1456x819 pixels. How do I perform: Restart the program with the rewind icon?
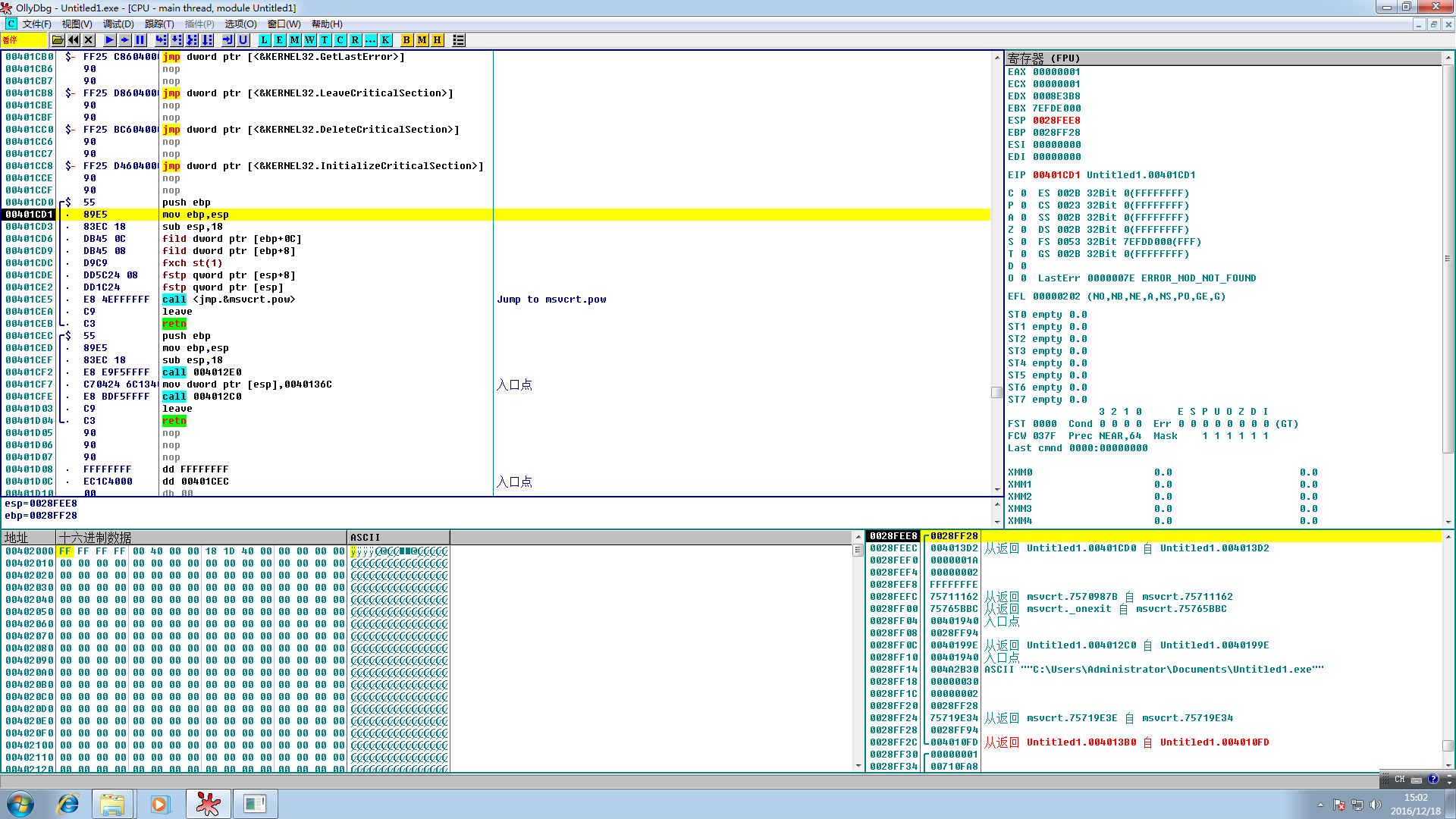[x=74, y=40]
